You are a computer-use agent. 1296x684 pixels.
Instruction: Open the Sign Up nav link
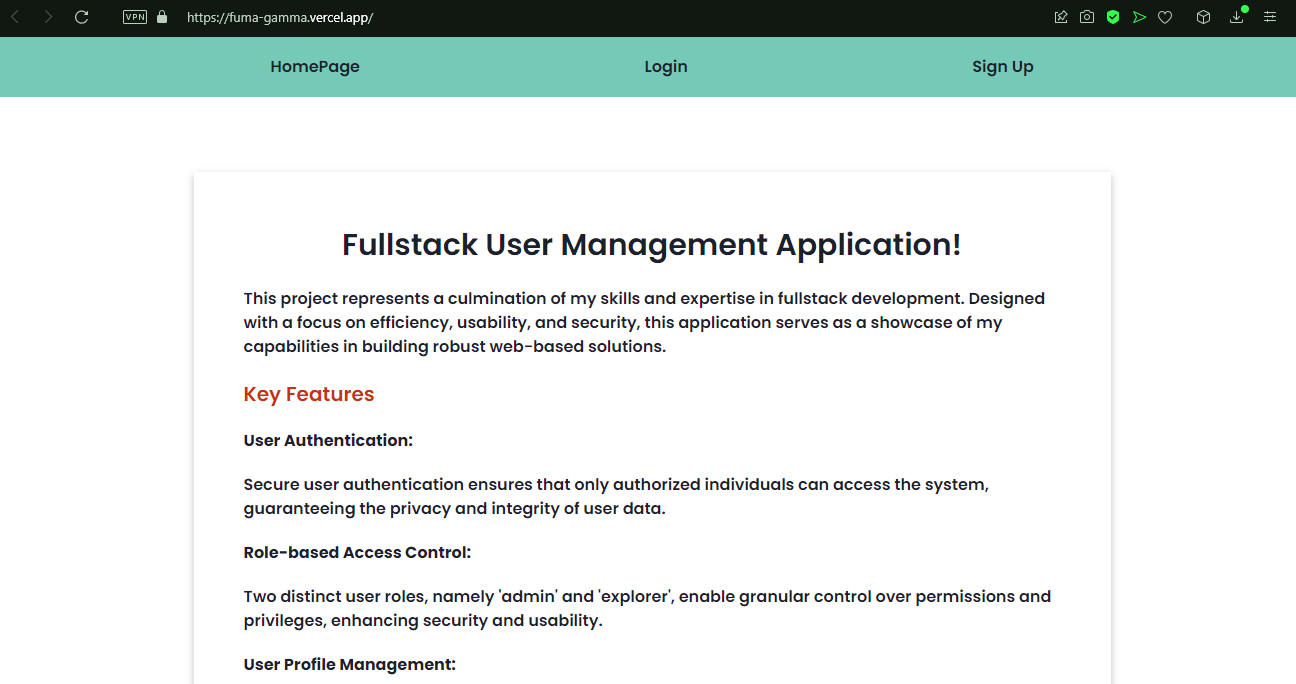(1003, 67)
